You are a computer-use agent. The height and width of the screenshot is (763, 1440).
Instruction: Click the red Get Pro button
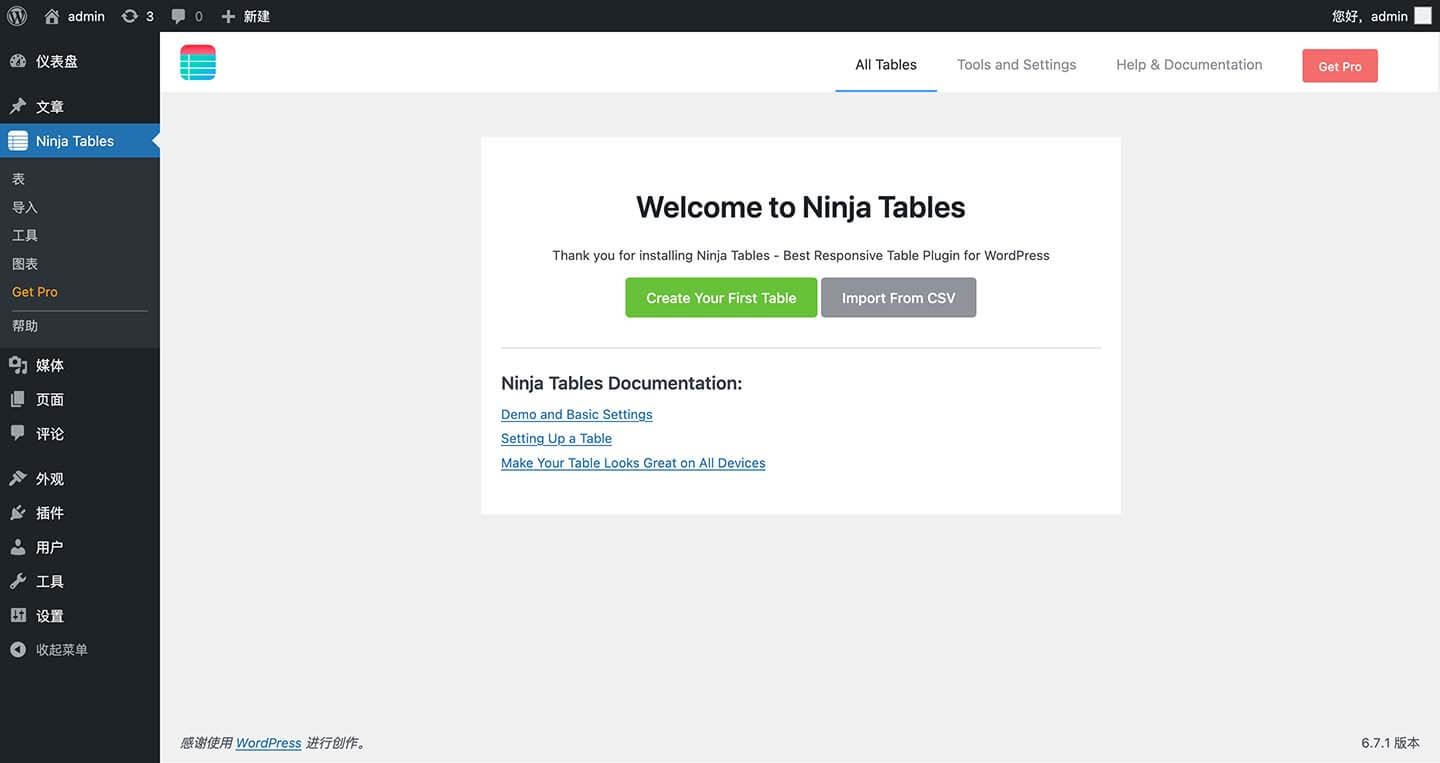click(1340, 66)
